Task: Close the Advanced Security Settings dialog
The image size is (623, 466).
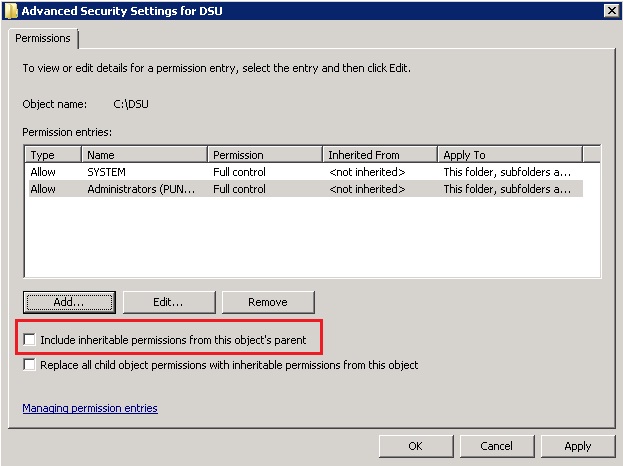Action: tap(611, 10)
